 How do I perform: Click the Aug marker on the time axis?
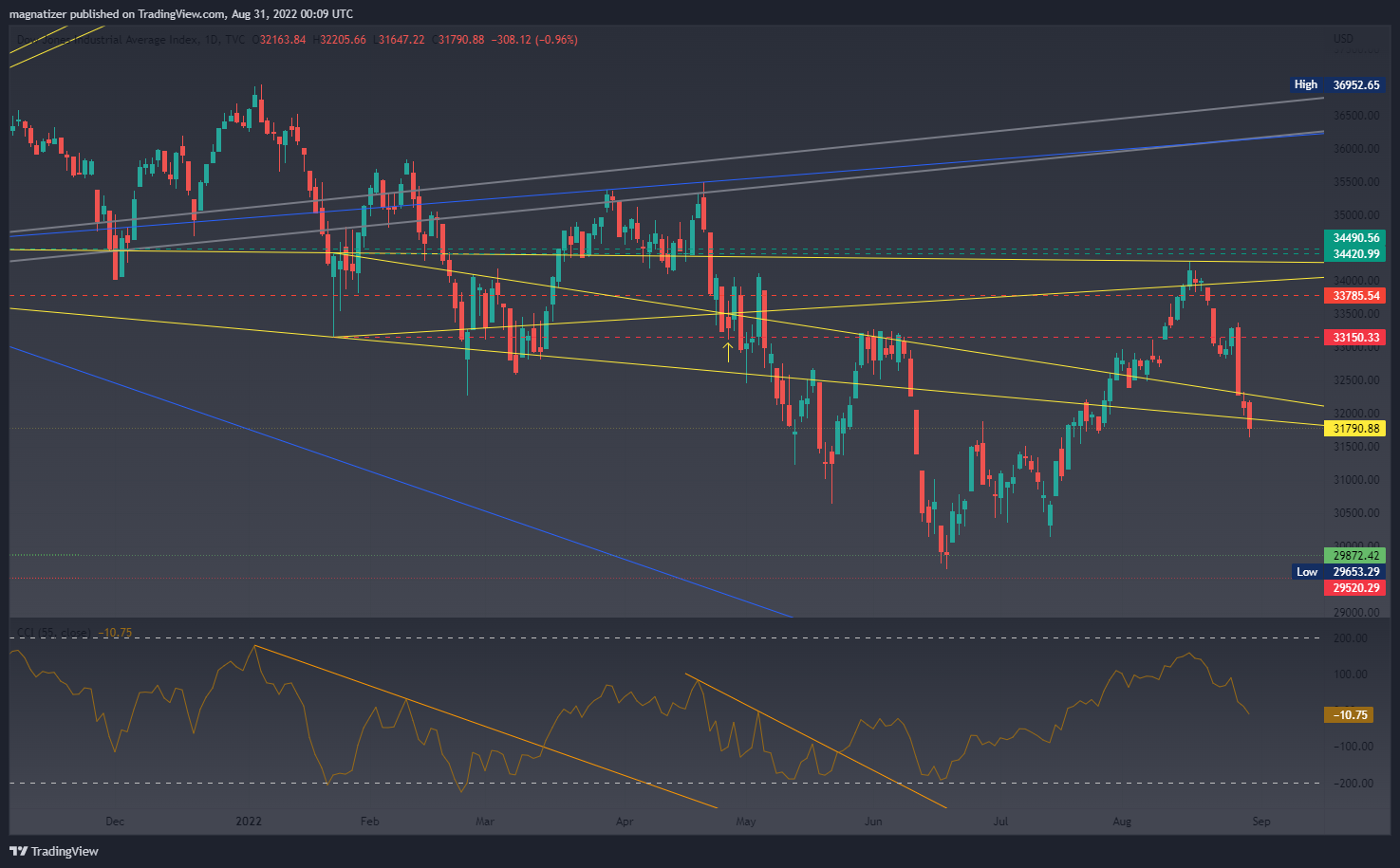[1122, 822]
